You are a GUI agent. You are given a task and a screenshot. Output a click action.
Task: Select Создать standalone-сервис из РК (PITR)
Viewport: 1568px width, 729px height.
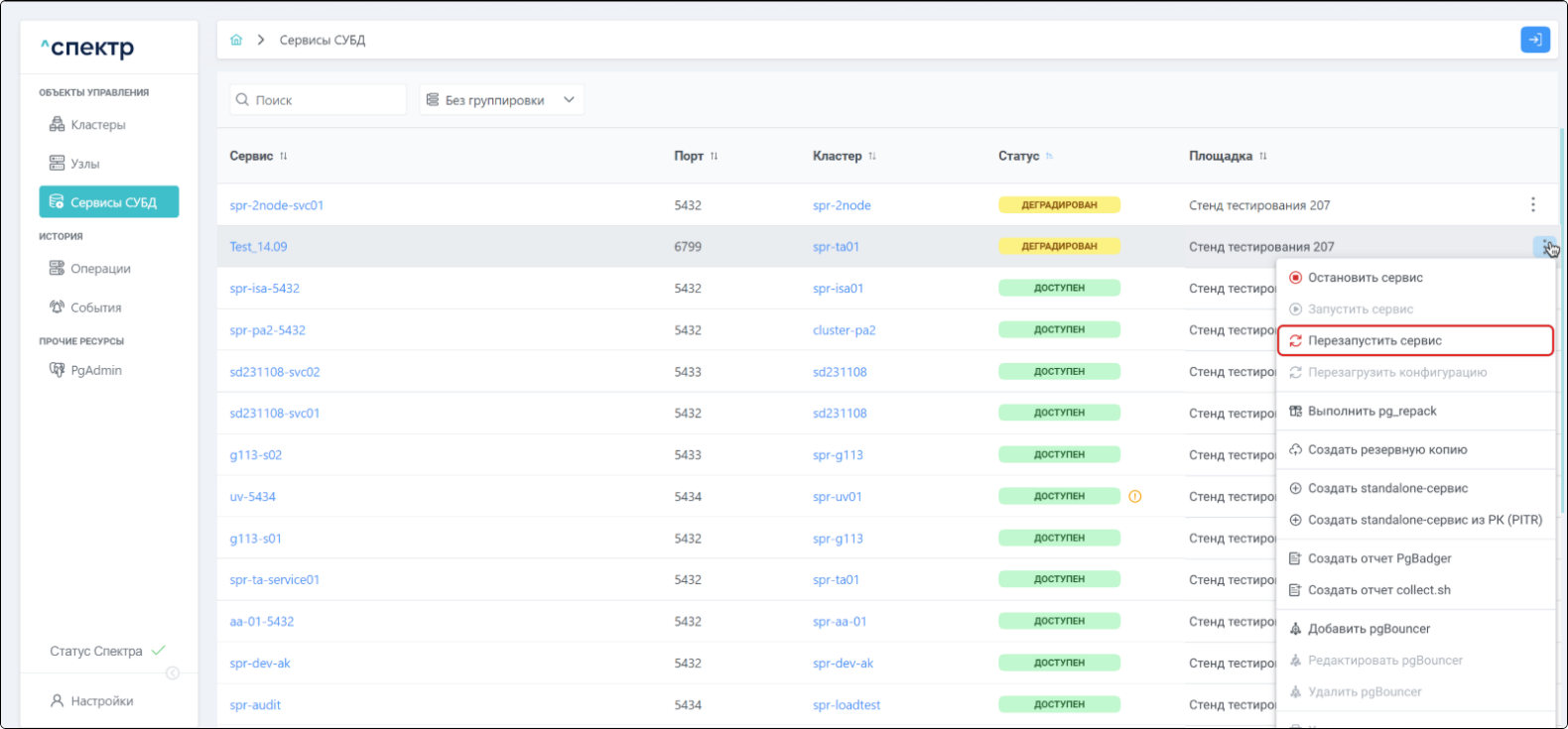point(1415,520)
